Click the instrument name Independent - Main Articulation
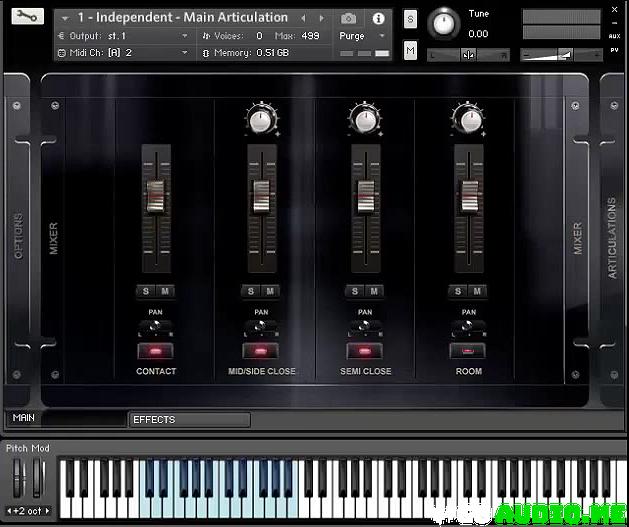Image resolution: width=629 pixels, height=527 pixels. pyautogui.click(x=183, y=18)
